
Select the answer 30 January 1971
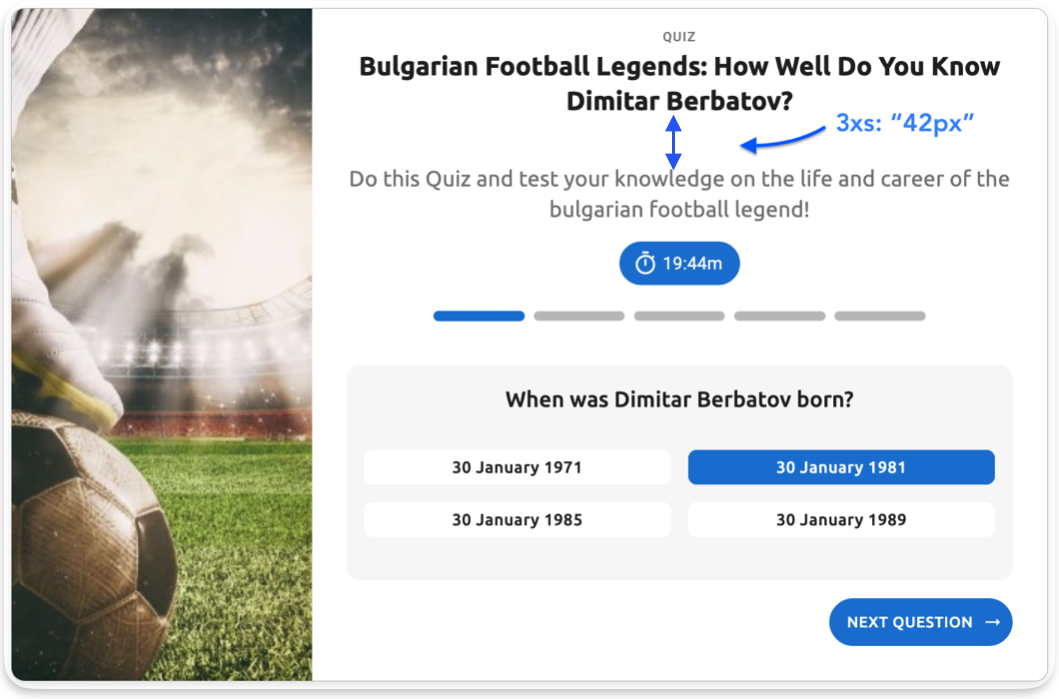coord(517,467)
